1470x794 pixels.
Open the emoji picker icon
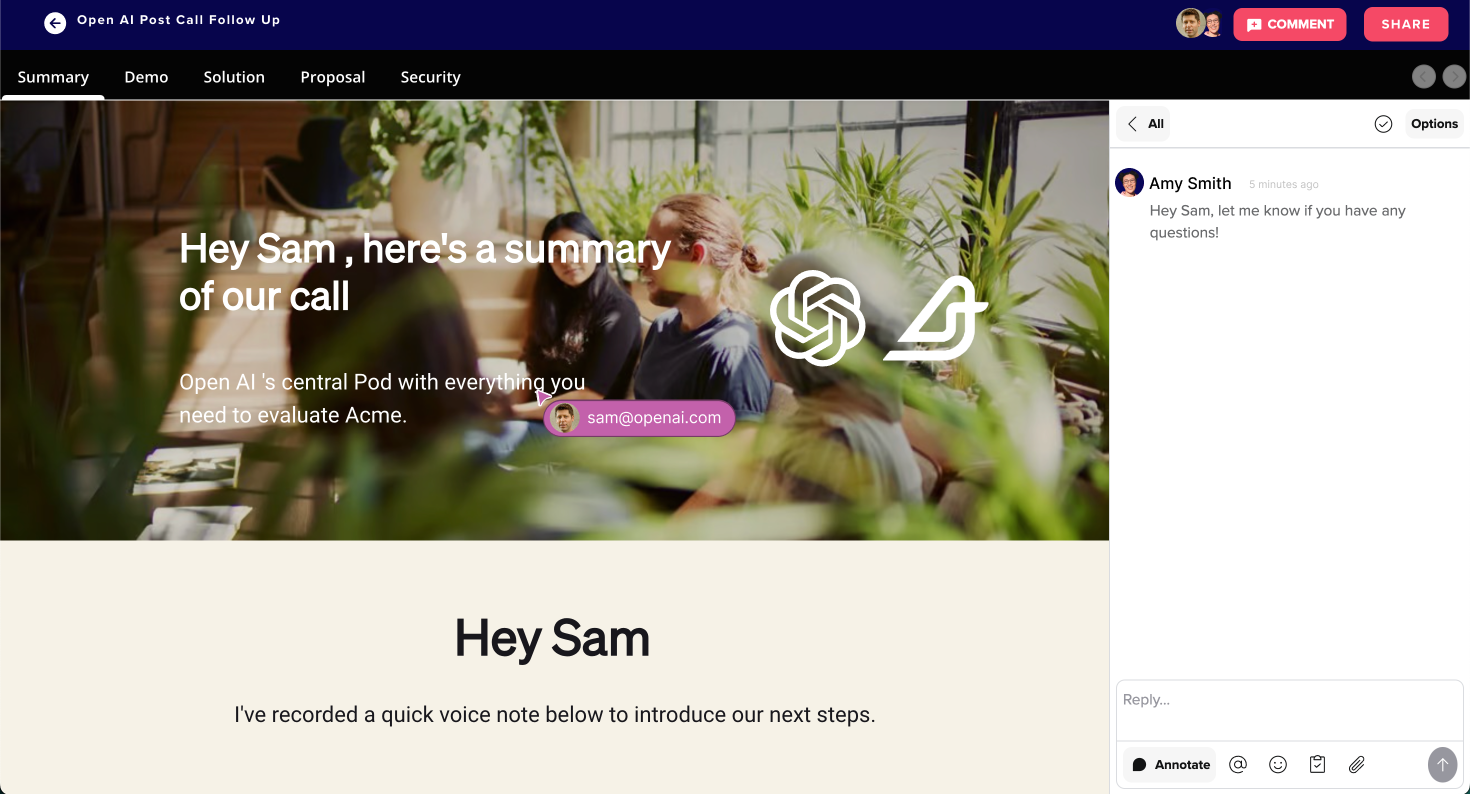(x=1278, y=764)
